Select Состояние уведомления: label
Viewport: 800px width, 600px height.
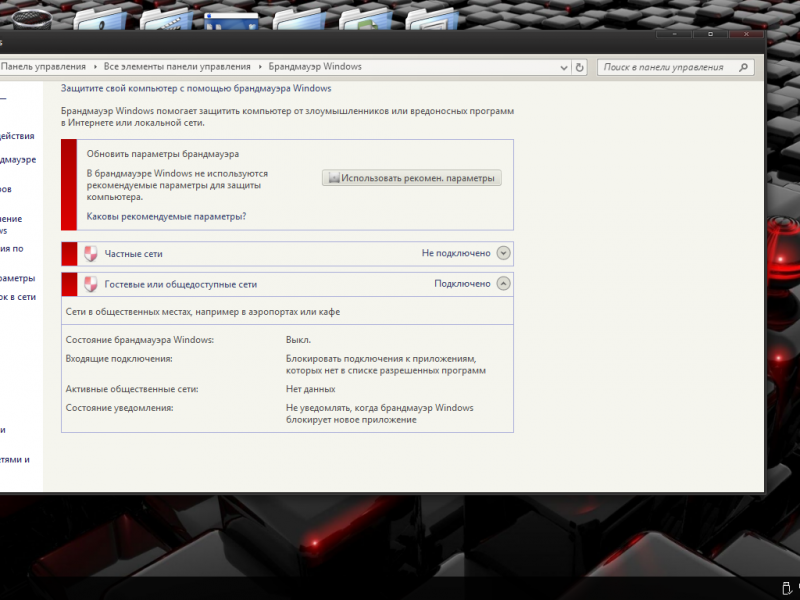[x=119, y=408]
